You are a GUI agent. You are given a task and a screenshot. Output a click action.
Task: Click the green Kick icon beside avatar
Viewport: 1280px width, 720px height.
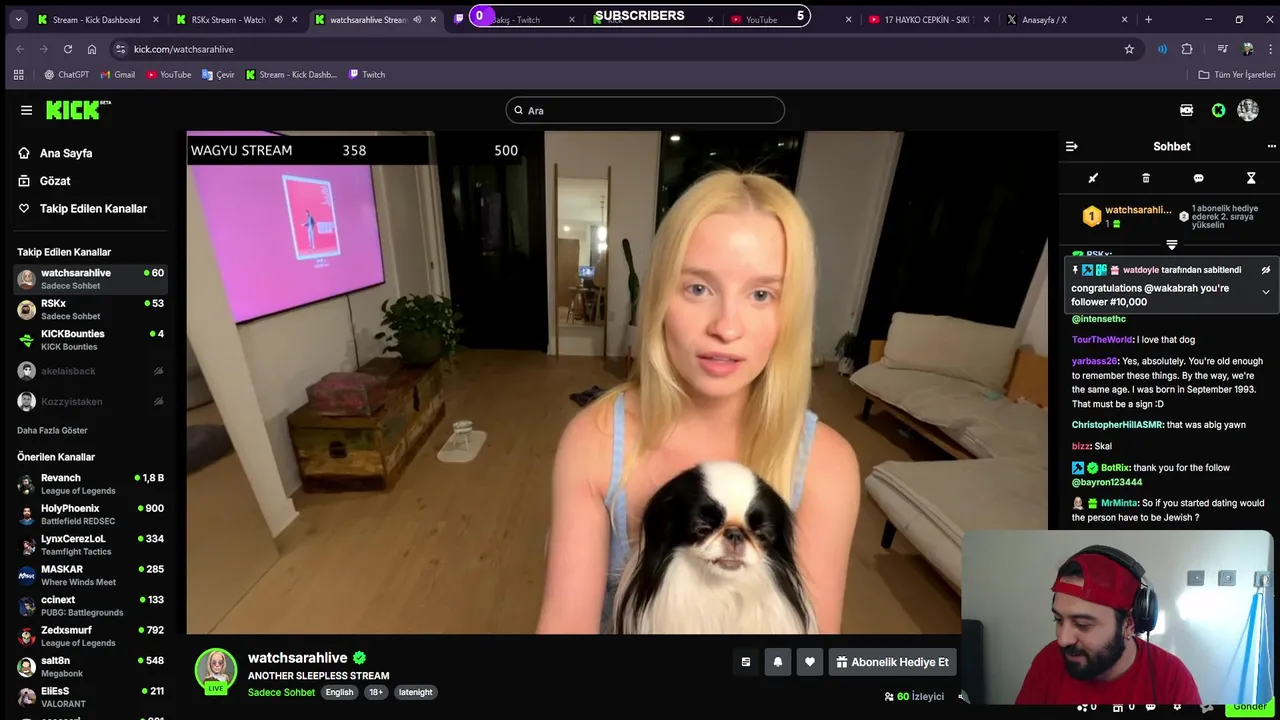click(x=1218, y=110)
